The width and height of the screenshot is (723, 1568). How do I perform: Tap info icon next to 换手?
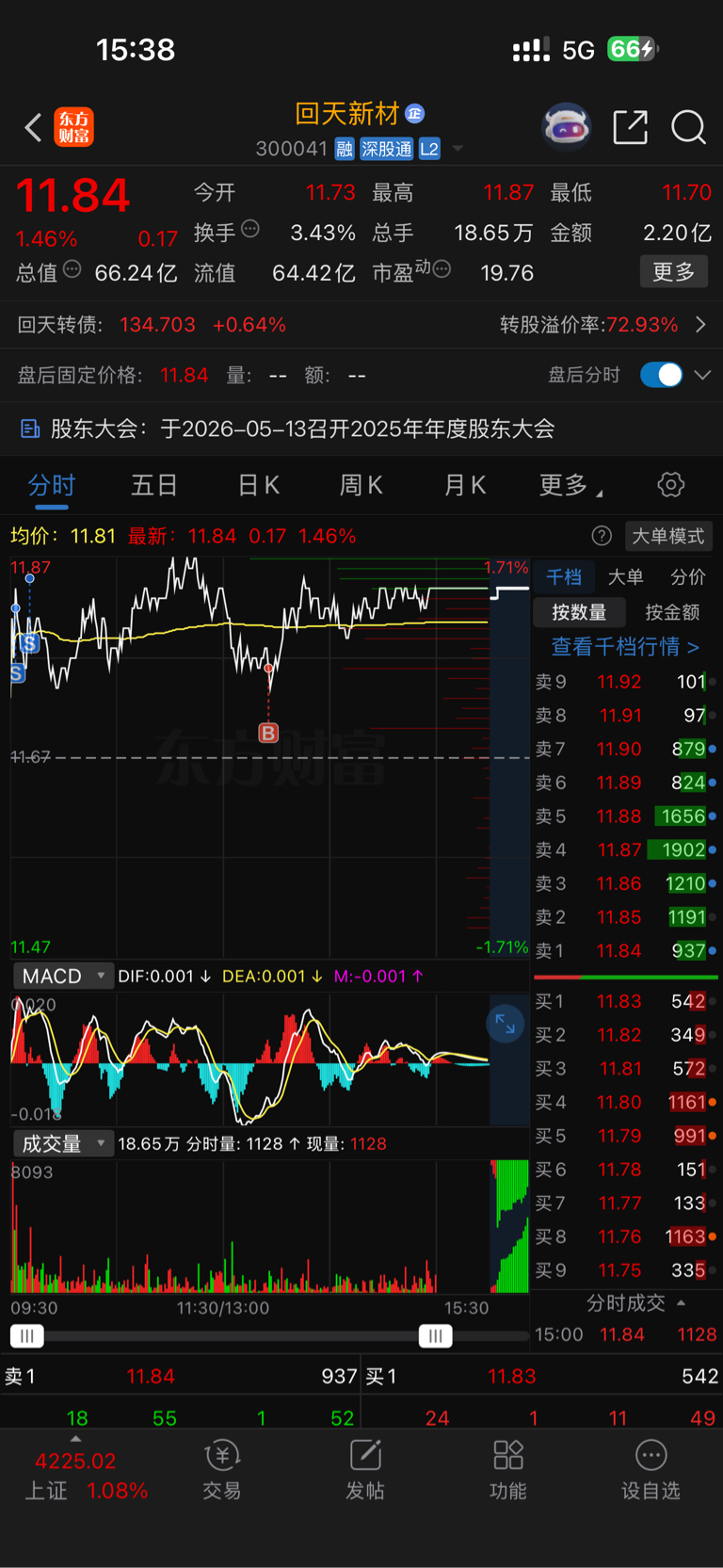click(250, 229)
